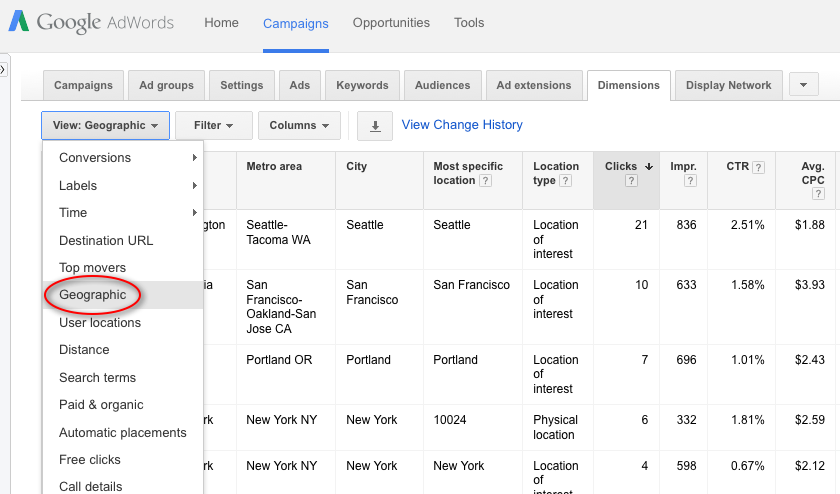Click the Clicks sort arrow
This screenshot has width=840, height=494.
[649, 167]
